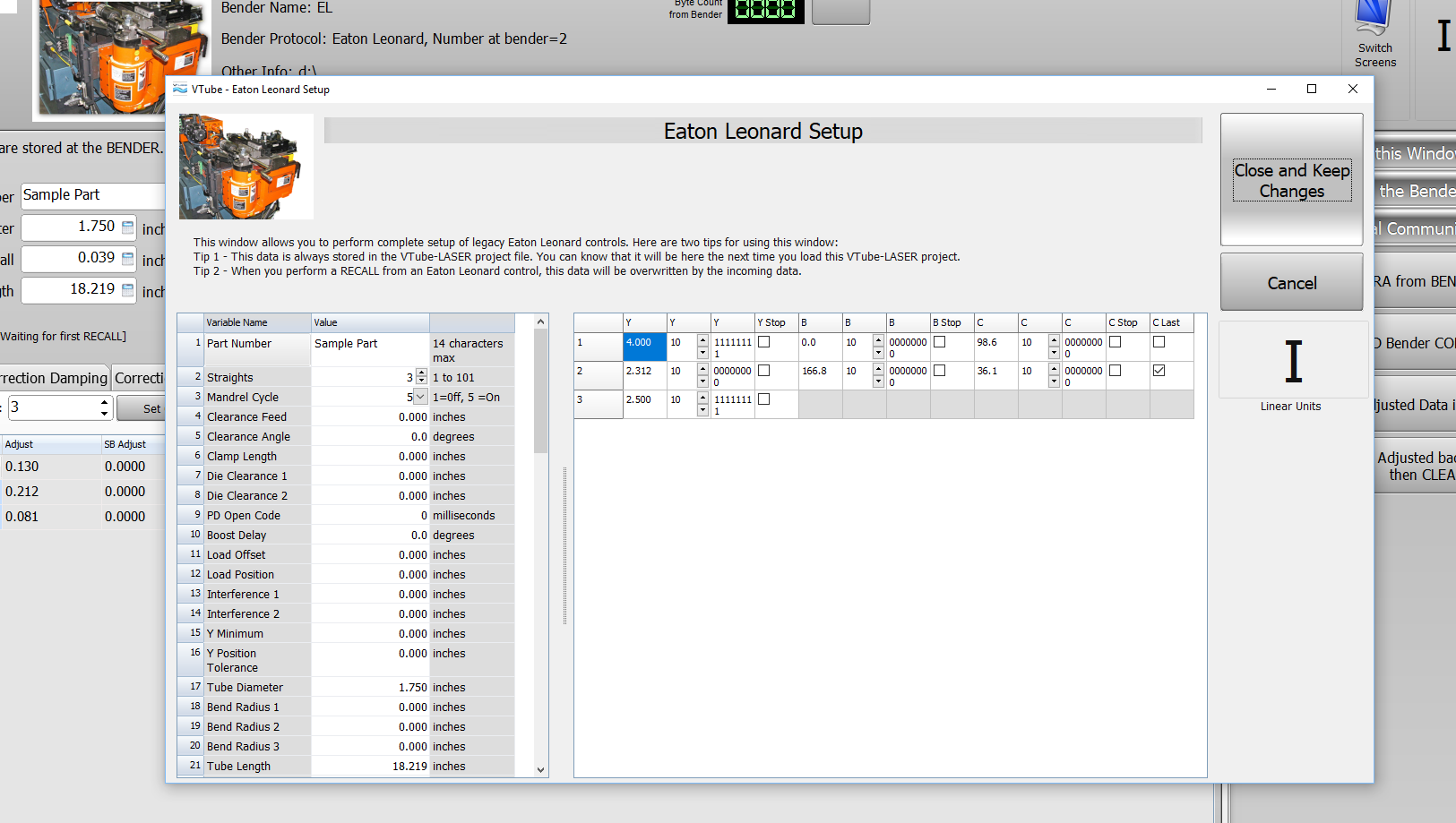The width and height of the screenshot is (1456, 823).
Task: Increment row 1 B spinner value
Action: [878, 339]
